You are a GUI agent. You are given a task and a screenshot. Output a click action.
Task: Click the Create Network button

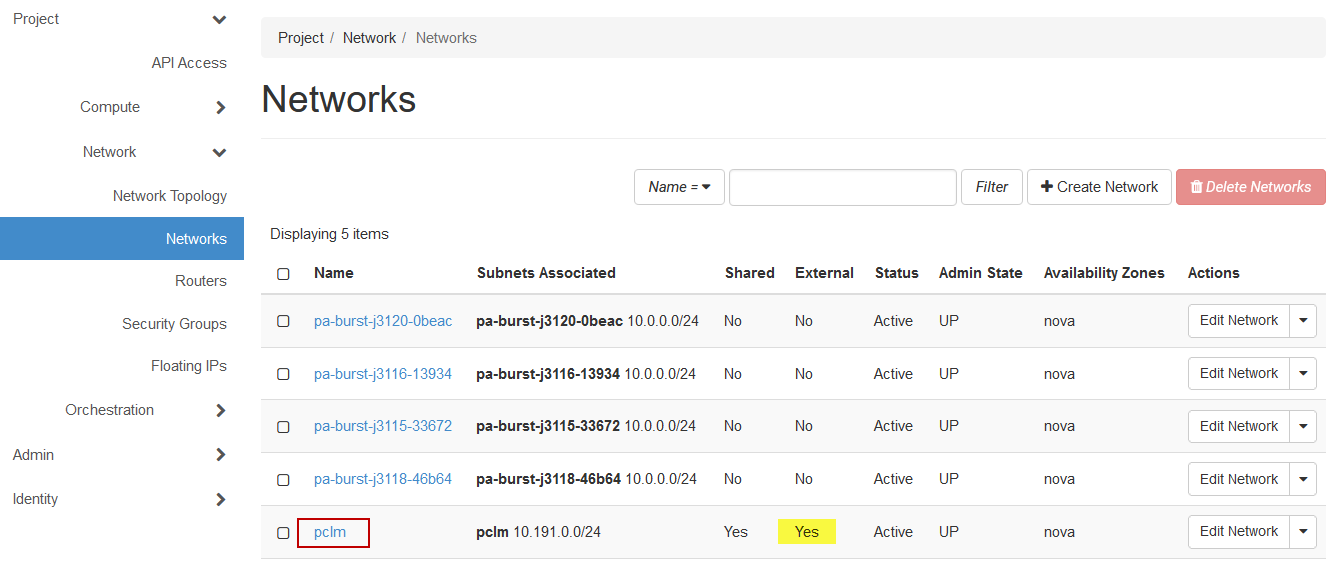coord(1099,187)
